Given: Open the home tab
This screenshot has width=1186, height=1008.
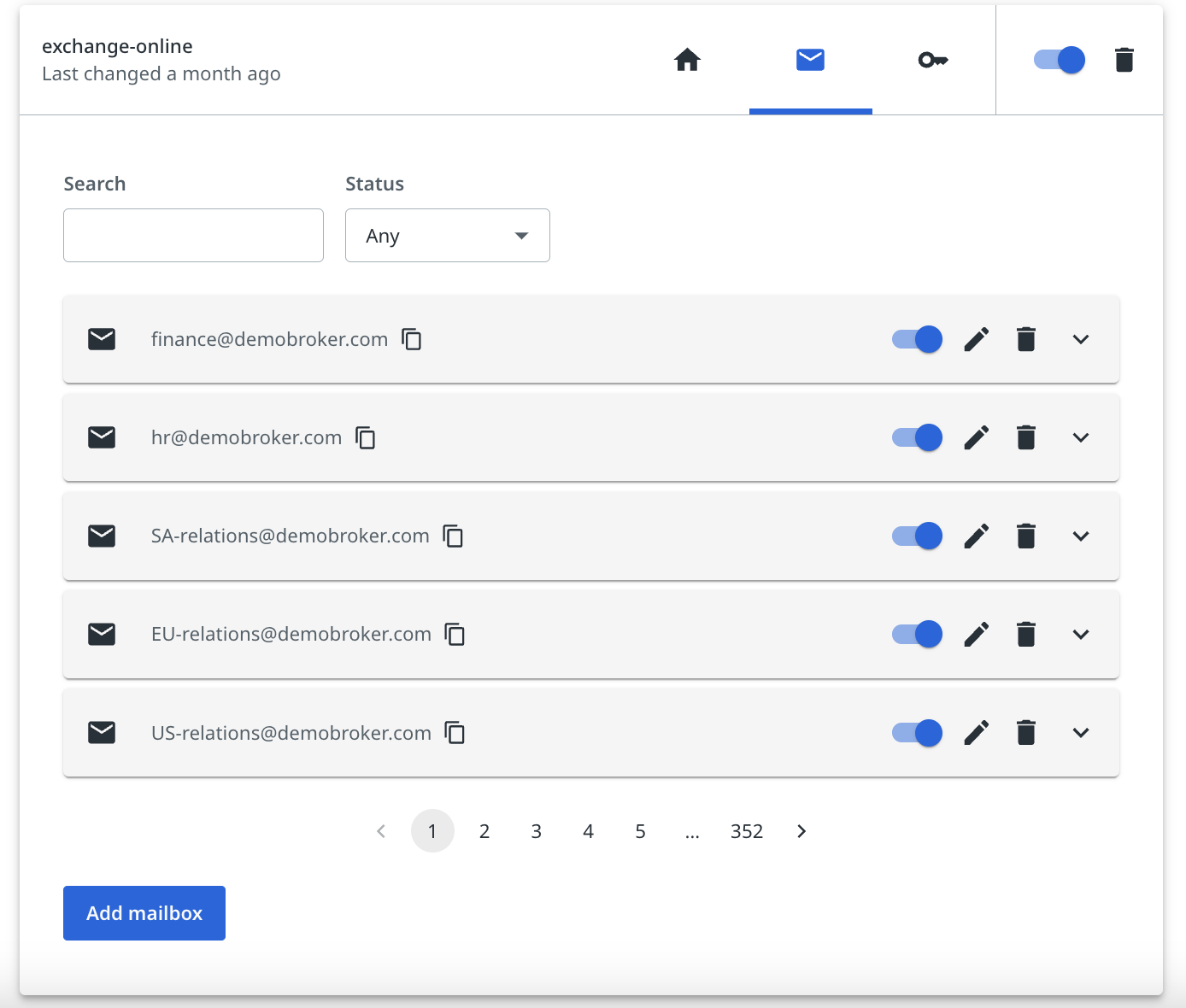Looking at the screenshot, I should point(687,60).
